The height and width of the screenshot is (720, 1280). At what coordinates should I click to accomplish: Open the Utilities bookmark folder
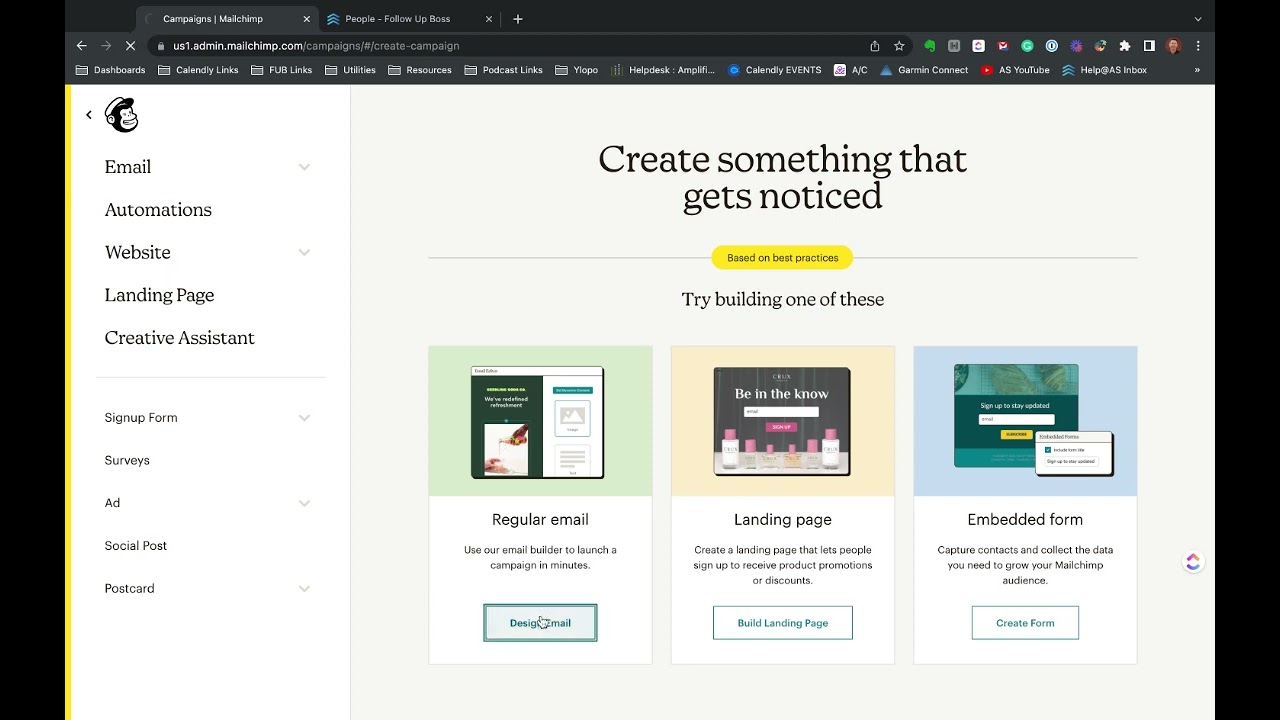pos(350,70)
